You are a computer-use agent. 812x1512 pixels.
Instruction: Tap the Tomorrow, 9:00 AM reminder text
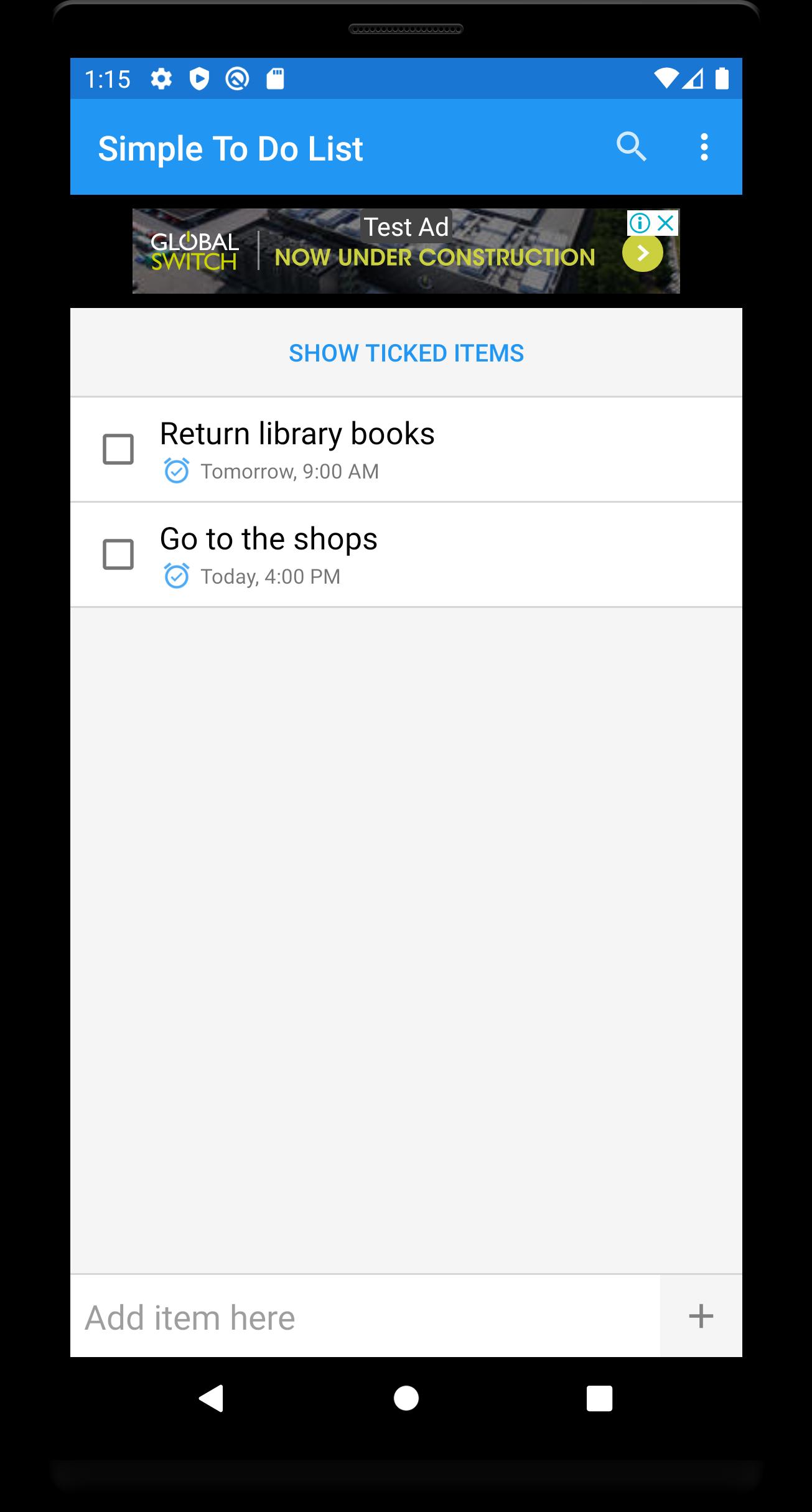point(289,472)
